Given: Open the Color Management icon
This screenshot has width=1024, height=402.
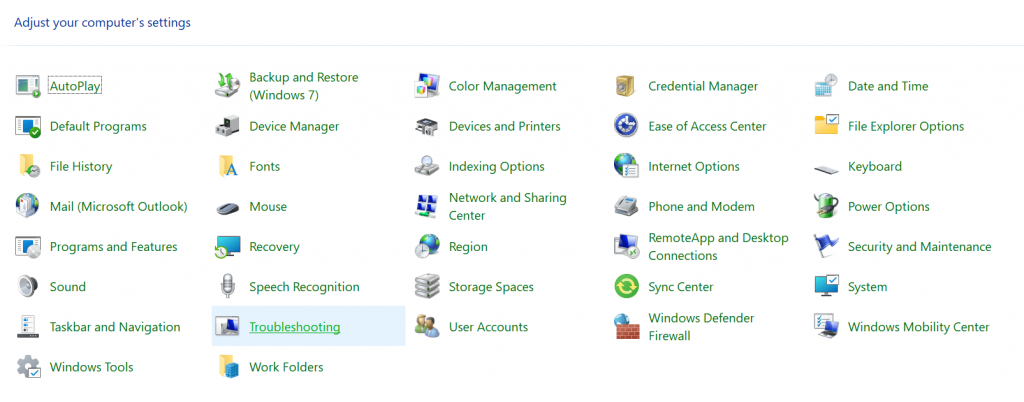Looking at the screenshot, I should click(x=427, y=86).
